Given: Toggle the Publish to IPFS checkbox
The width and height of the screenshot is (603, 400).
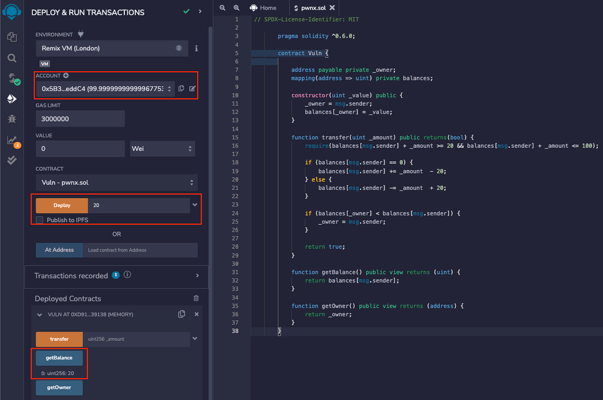Looking at the screenshot, I should 40,220.
